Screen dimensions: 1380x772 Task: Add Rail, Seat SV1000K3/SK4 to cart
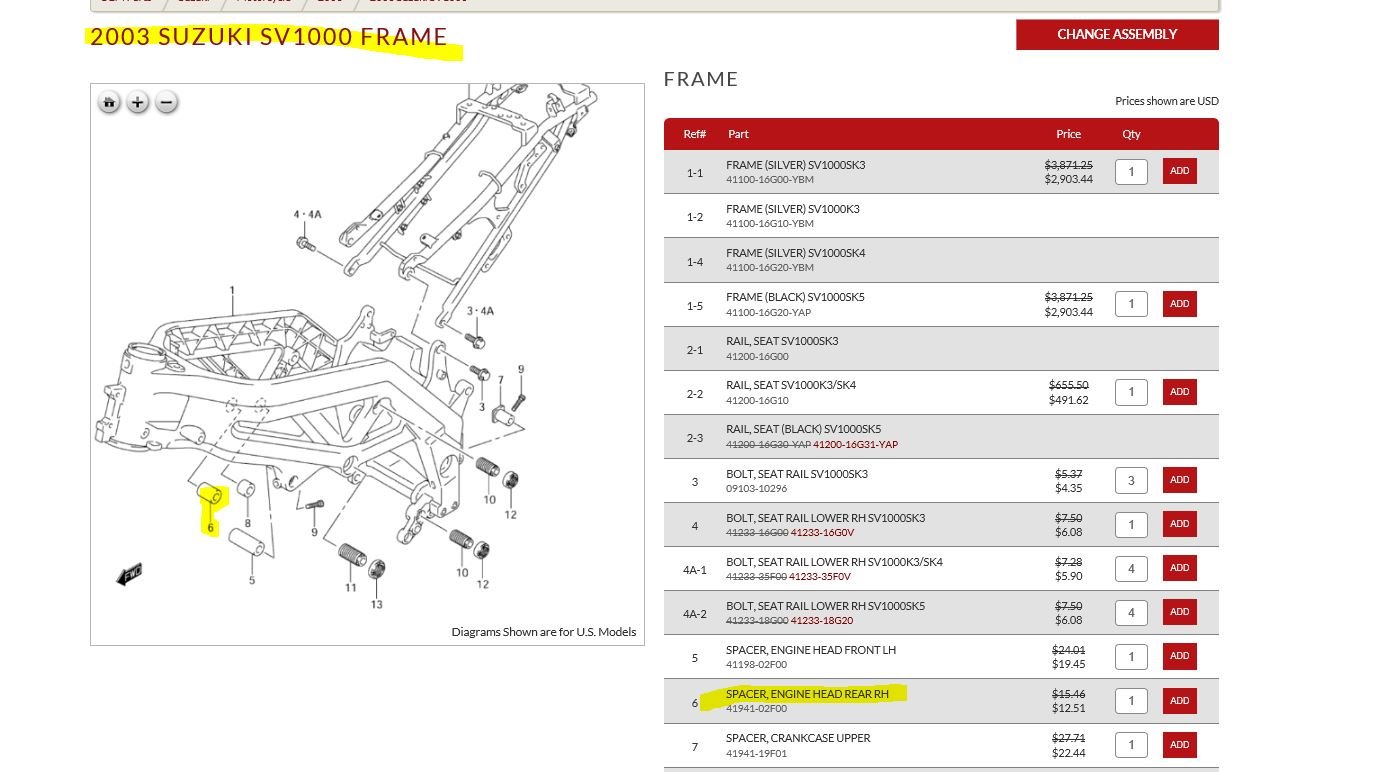point(1179,392)
